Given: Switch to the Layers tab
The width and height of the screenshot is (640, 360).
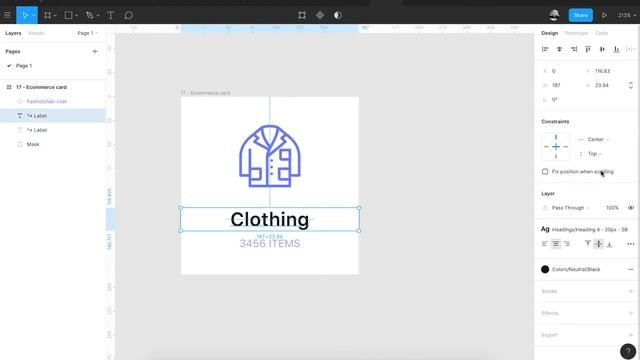Looking at the screenshot, I should click(x=13, y=33).
